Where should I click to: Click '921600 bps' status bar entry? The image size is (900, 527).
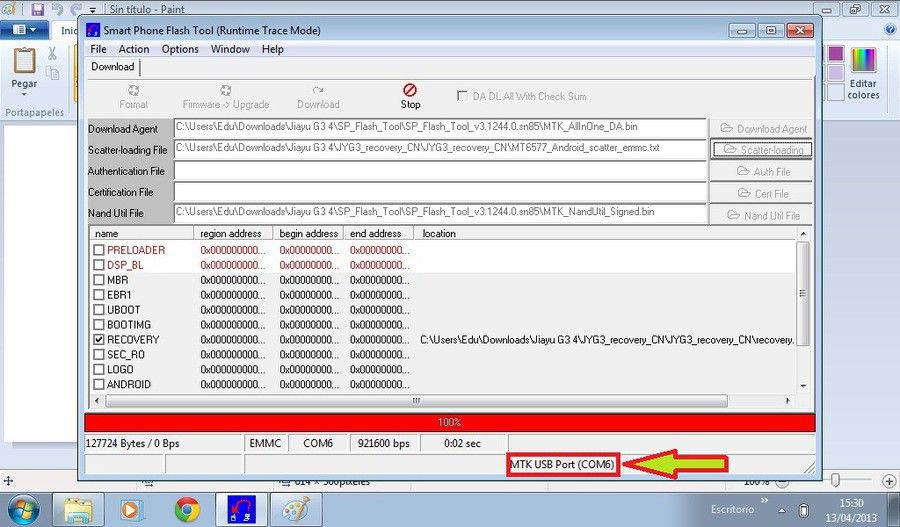tap(383, 443)
